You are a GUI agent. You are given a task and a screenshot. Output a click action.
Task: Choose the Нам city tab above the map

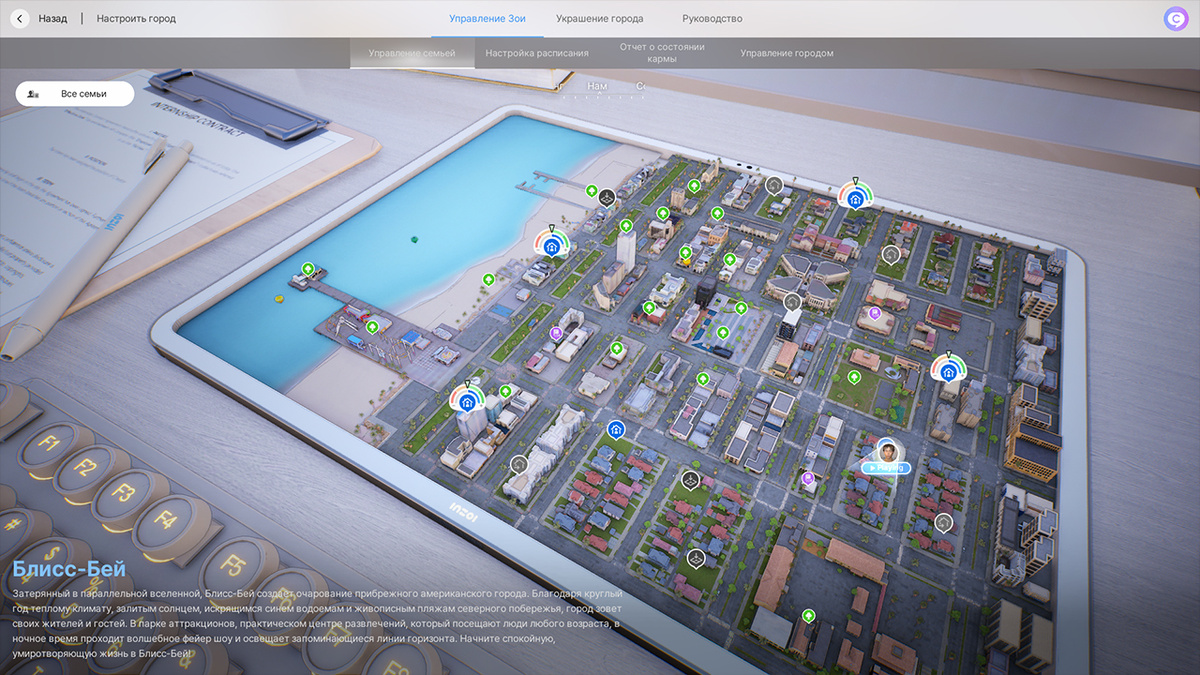click(597, 87)
